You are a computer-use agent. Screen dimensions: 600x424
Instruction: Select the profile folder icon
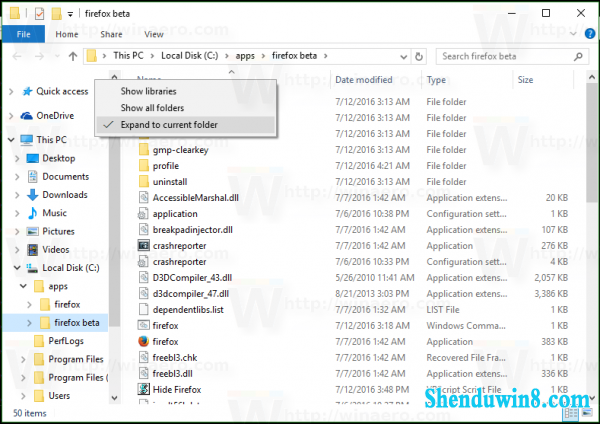[x=143, y=166]
